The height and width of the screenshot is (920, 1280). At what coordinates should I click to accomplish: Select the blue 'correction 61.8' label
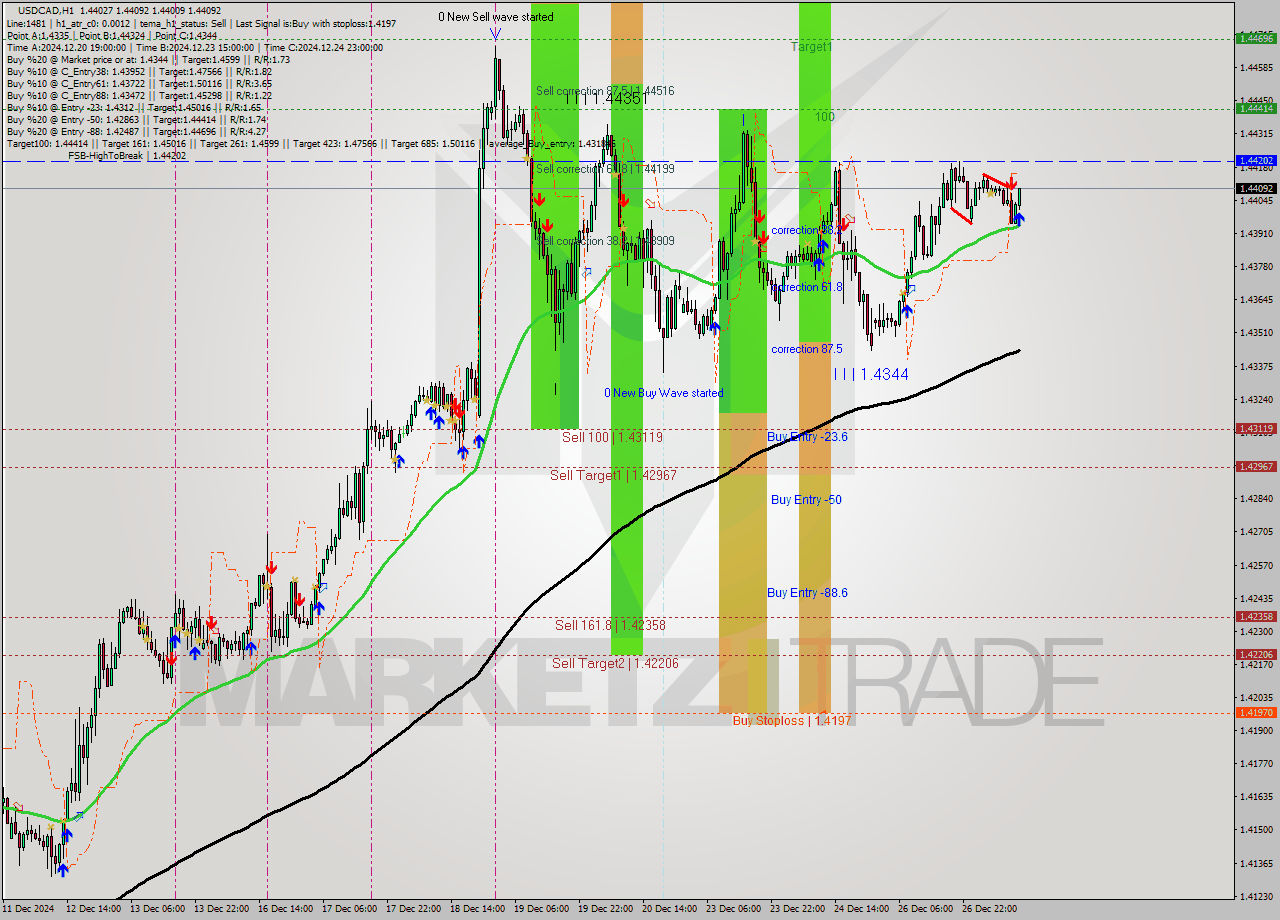807,287
